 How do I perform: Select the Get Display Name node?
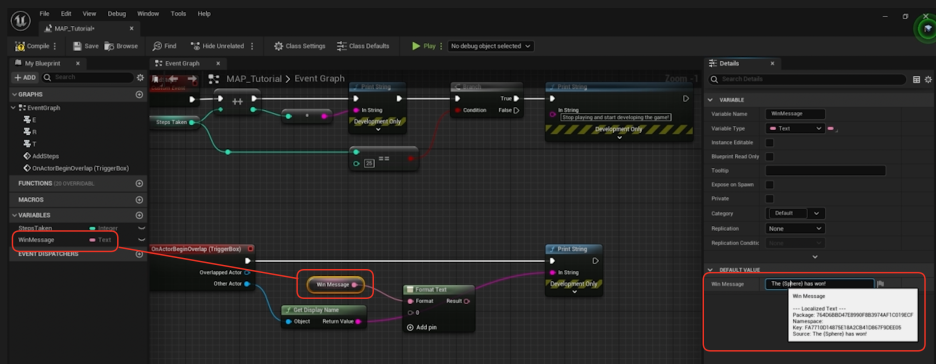pyautogui.click(x=323, y=316)
